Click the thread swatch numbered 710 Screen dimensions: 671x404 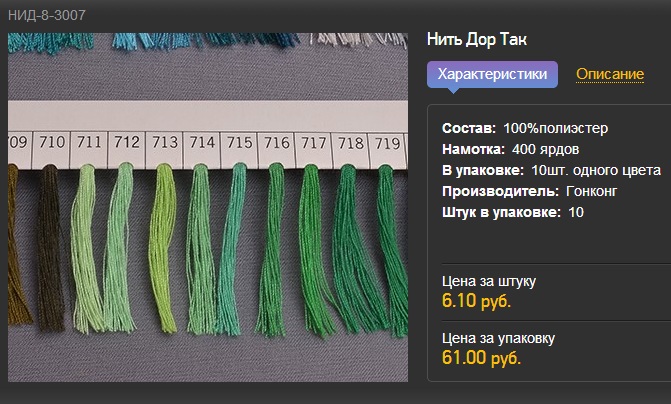tap(50, 247)
